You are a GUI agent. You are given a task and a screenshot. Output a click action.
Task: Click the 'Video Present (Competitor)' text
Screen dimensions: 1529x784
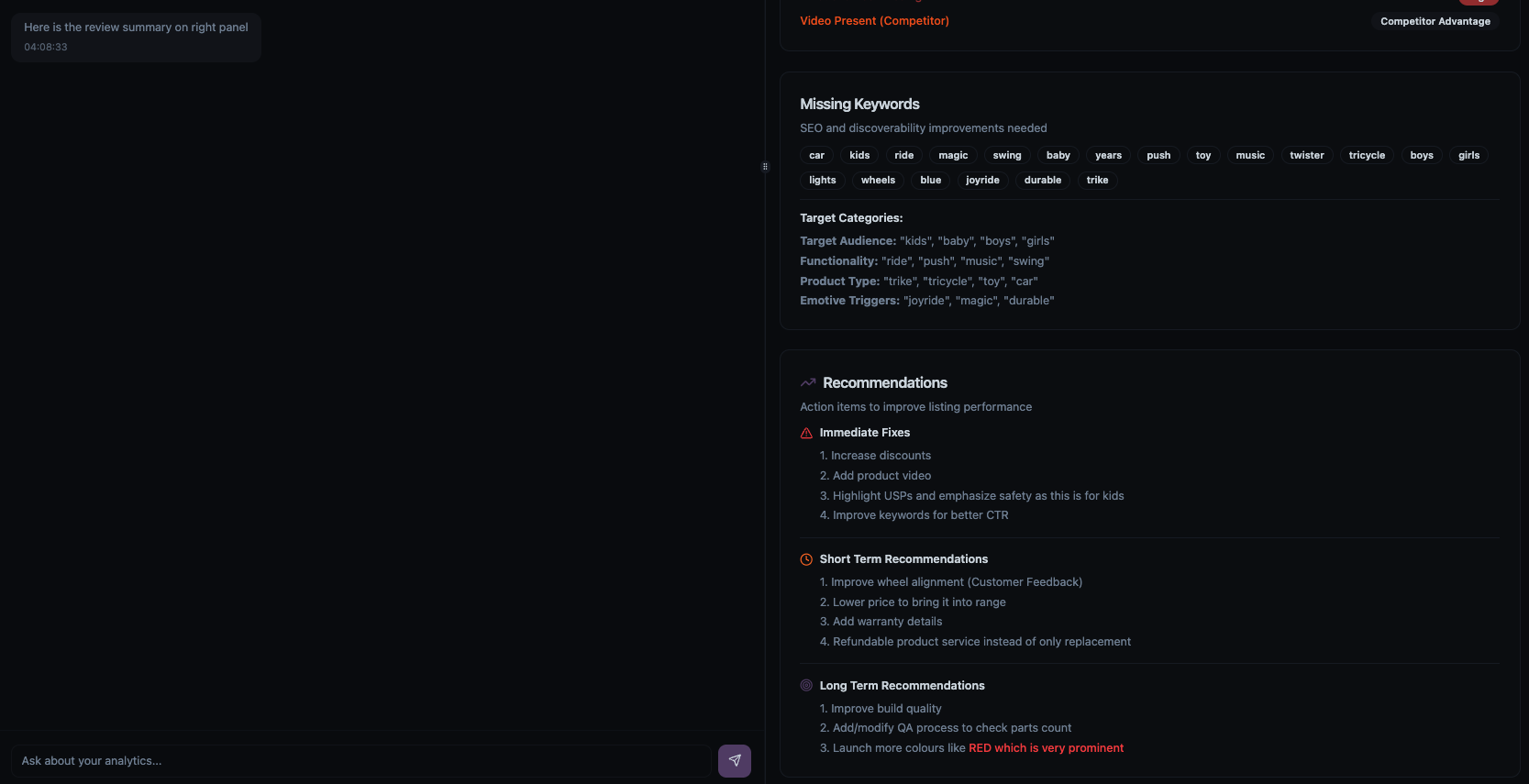point(874,21)
